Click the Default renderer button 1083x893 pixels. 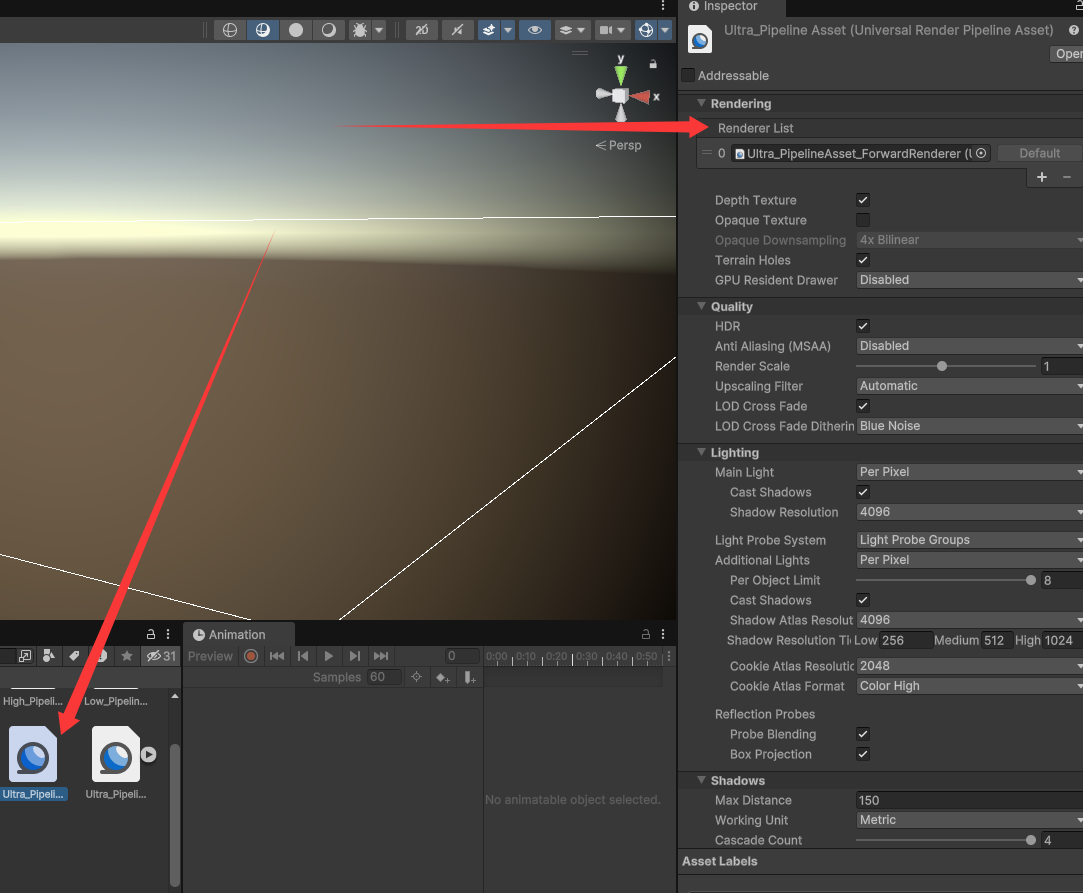tap(1039, 153)
